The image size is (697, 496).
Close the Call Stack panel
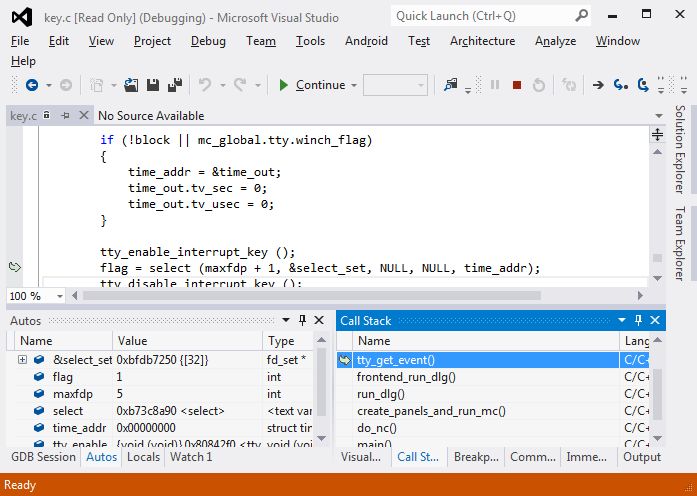point(655,320)
